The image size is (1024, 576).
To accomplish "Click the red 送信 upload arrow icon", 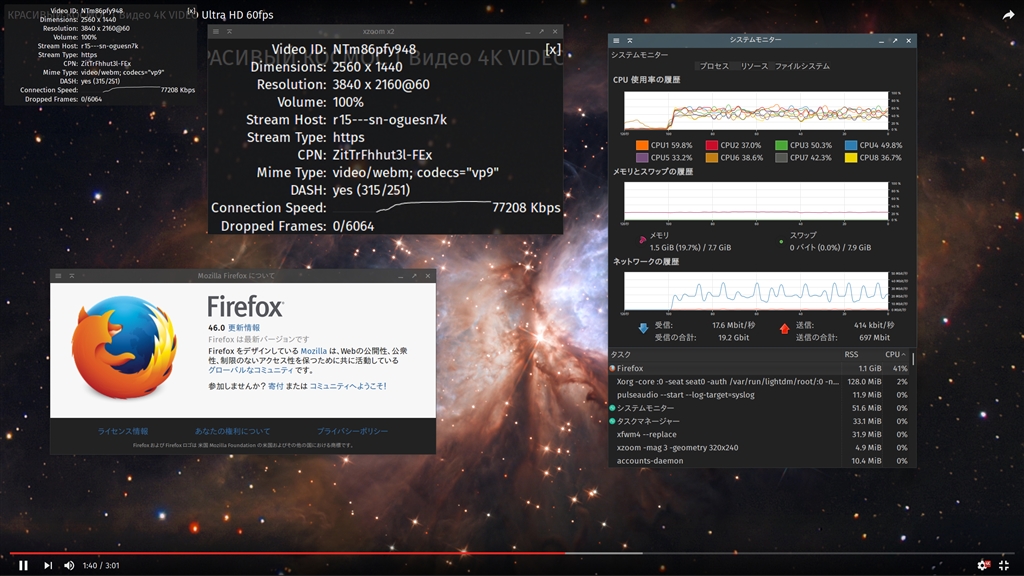I will [784, 328].
